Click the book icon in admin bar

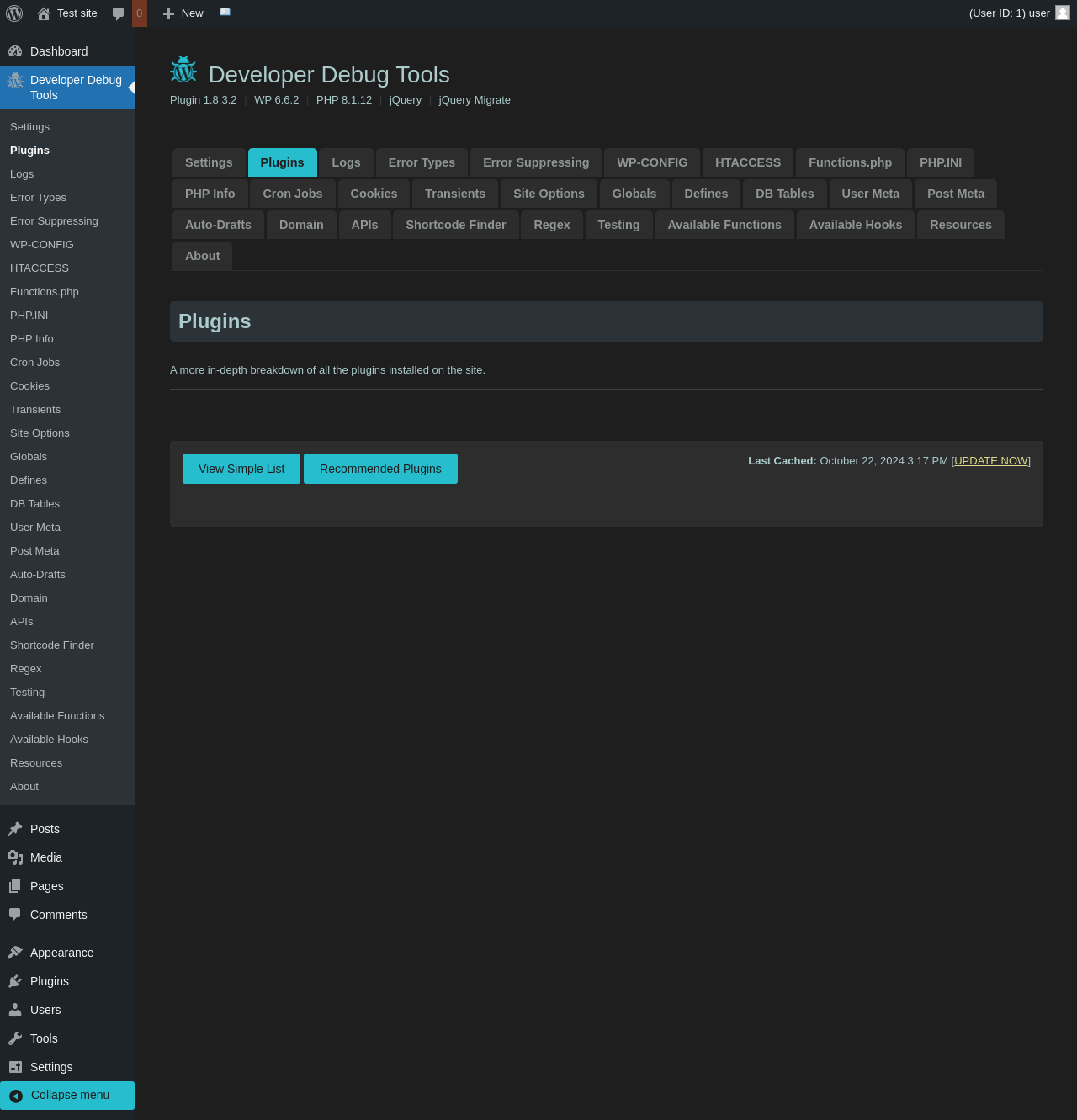coord(225,13)
